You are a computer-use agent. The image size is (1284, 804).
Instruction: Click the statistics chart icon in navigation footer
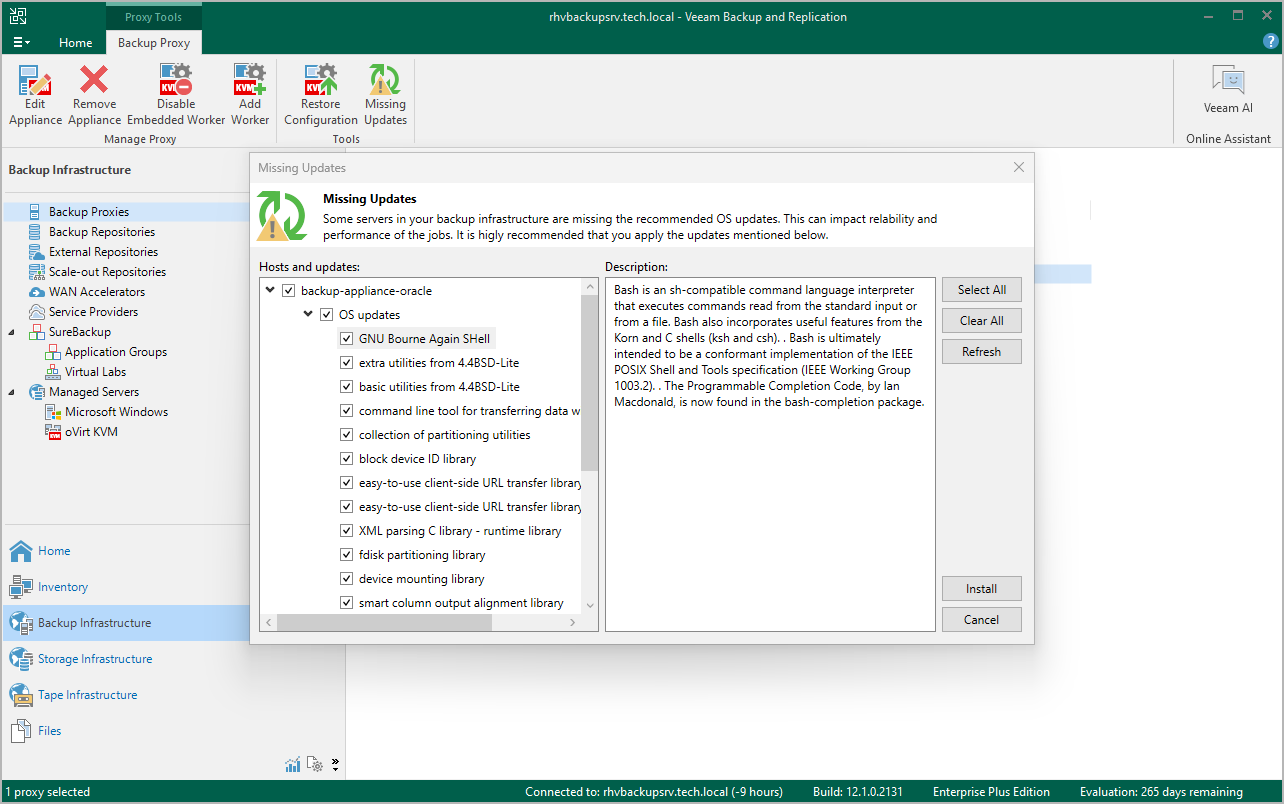293,765
